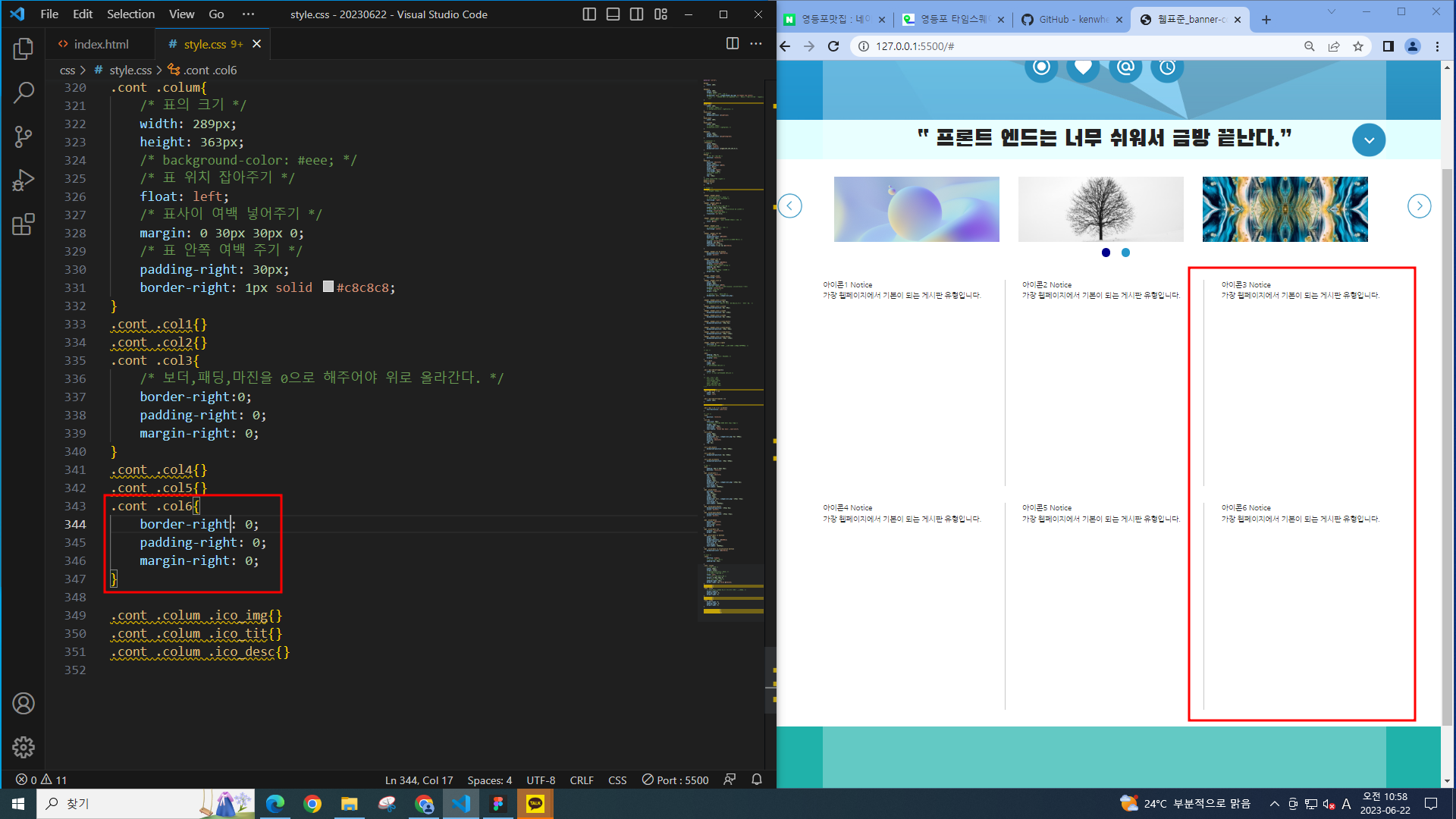Open the Chrome tab search dropdown arrow
The height and width of the screenshot is (819, 1456).
(1331, 12)
